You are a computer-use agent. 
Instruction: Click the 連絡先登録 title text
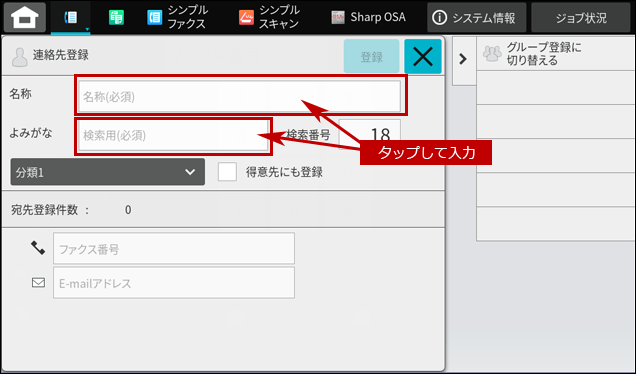(61, 55)
